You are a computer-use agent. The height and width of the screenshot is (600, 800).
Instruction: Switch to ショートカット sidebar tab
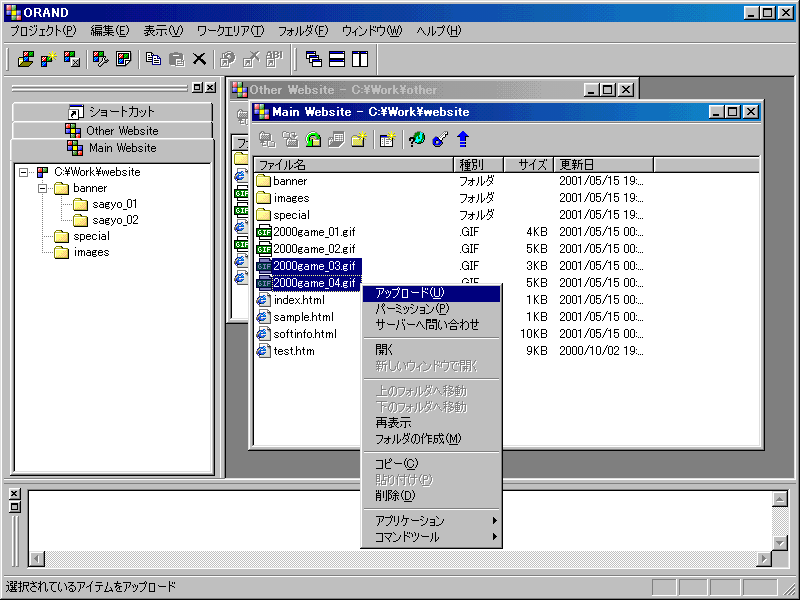[x=112, y=112]
